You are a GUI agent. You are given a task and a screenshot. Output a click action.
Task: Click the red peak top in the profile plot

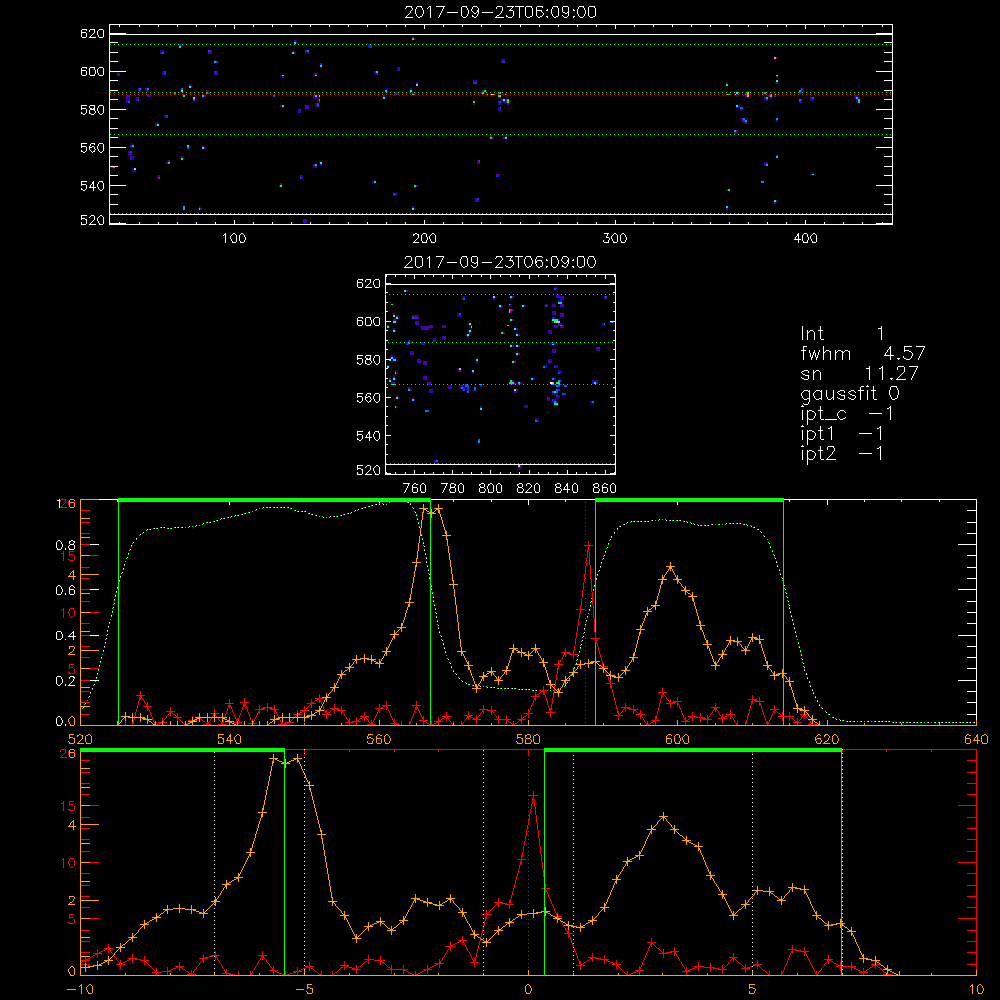pos(589,545)
